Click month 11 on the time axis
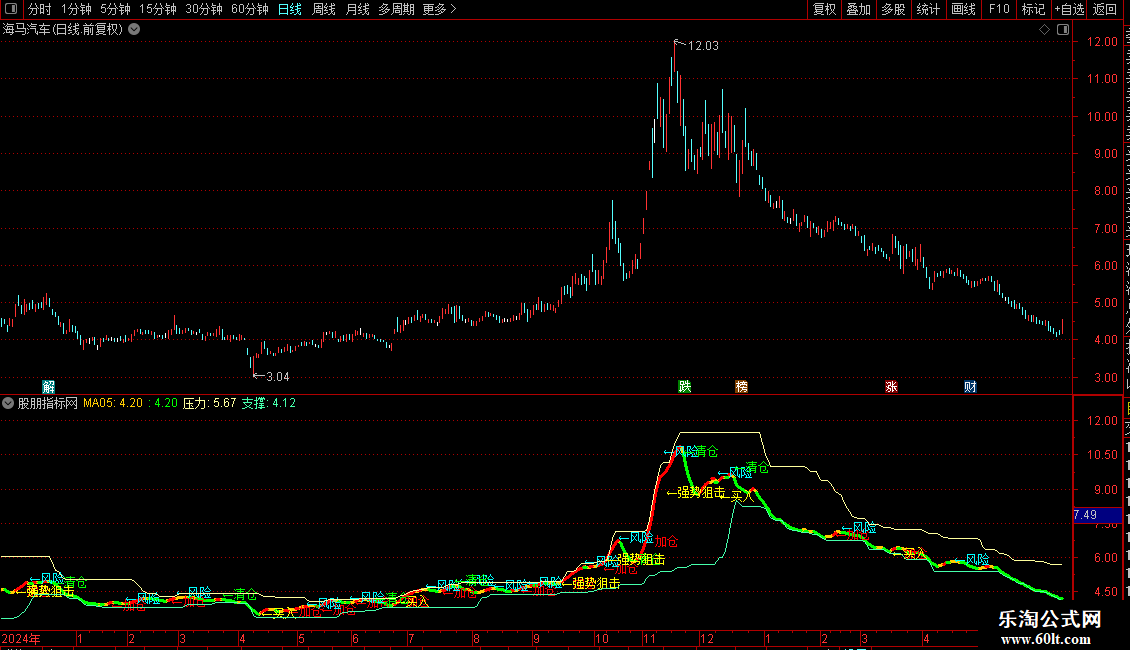 pos(649,639)
